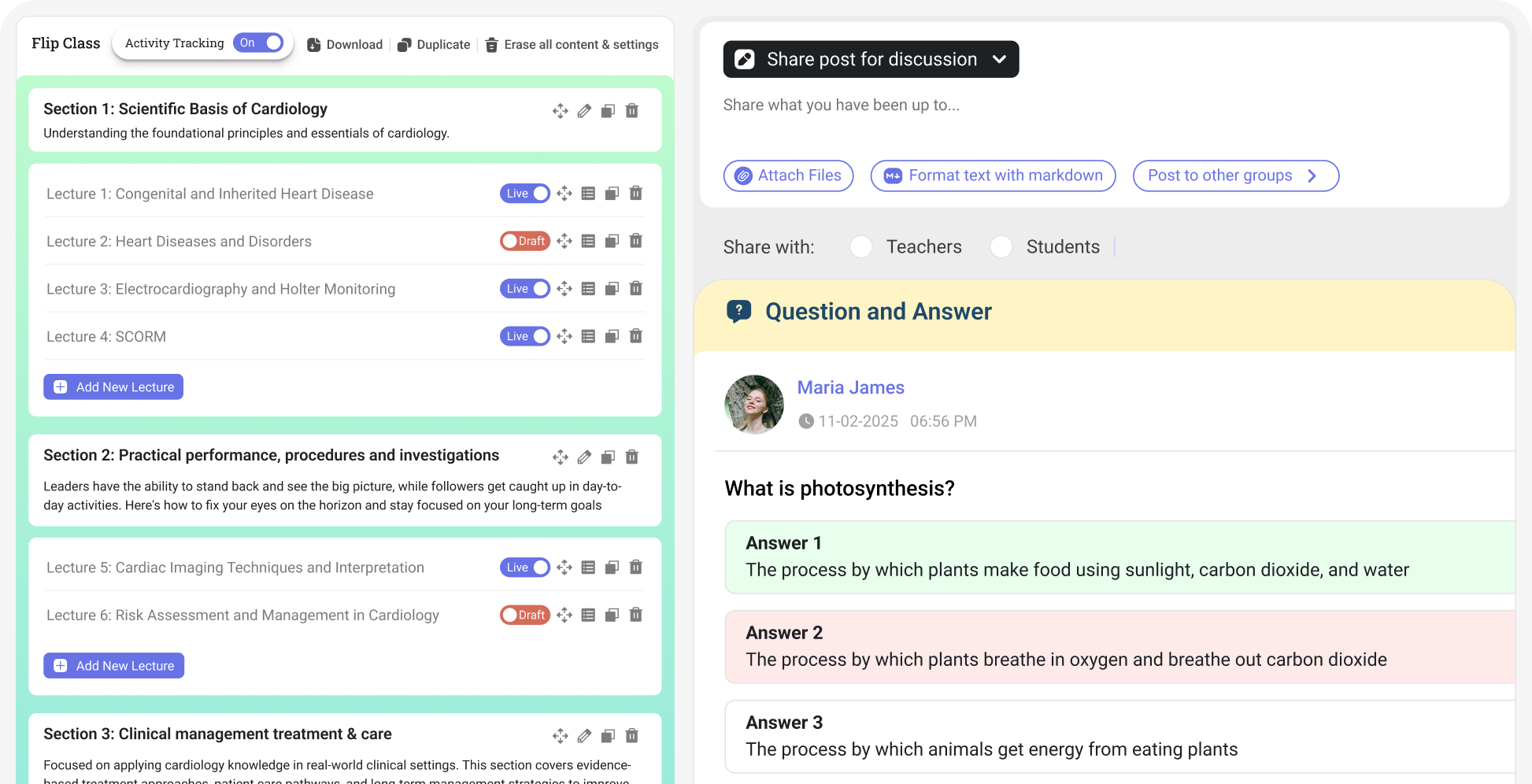Toggle Lecture 3 Electrocardiography Live switch
Viewport: 1532px width, 784px height.
(525, 289)
